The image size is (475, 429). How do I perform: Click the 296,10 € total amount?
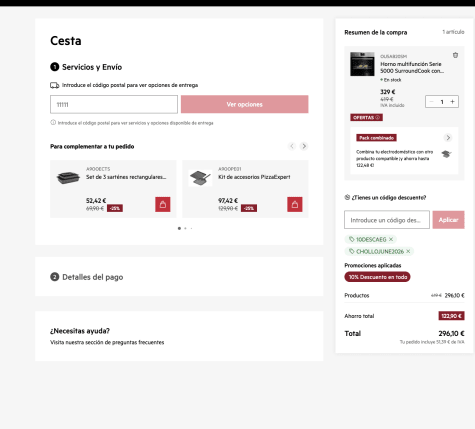pyautogui.click(x=451, y=333)
